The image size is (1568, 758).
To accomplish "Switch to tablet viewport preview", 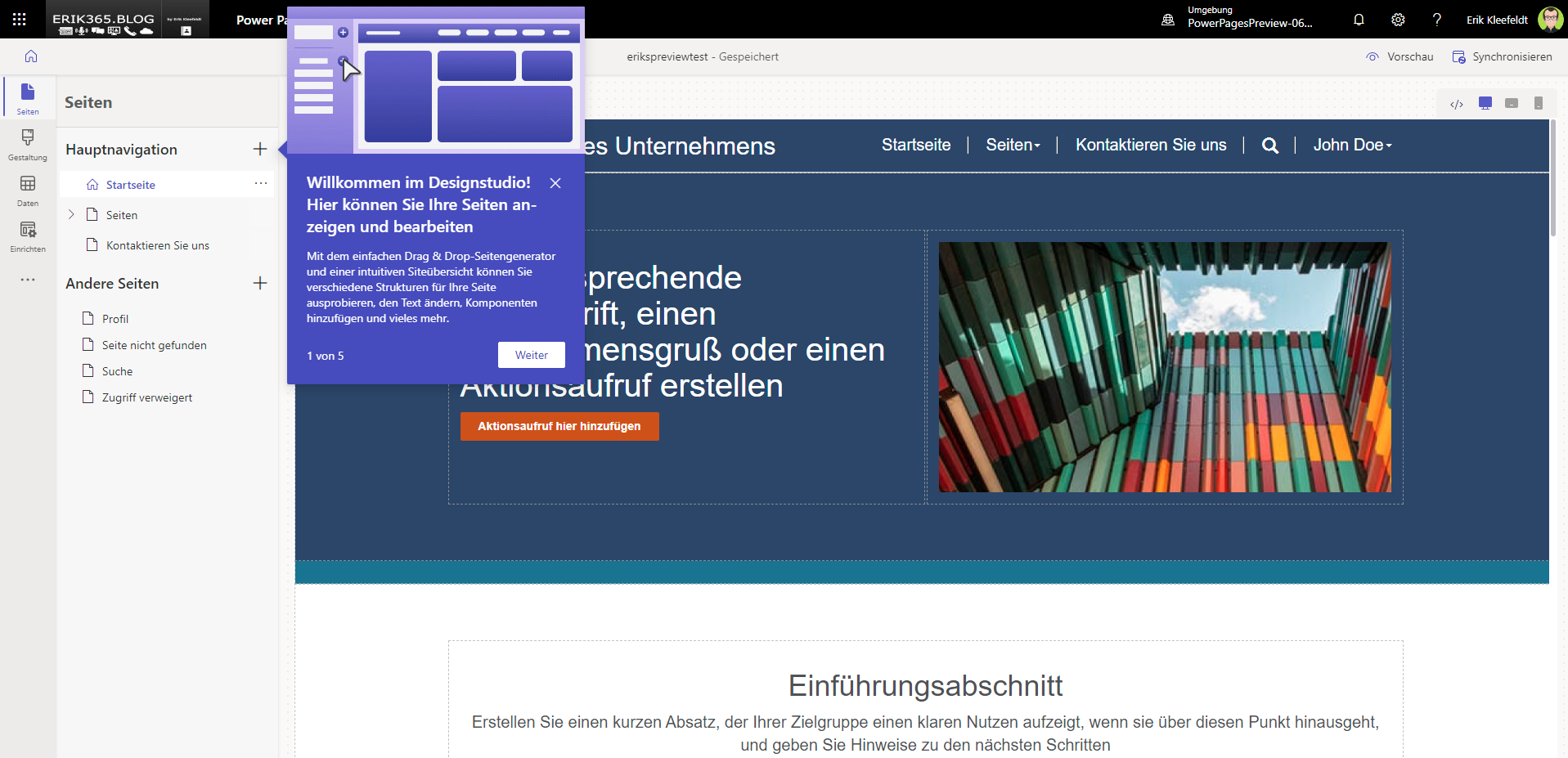I will 1512,103.
